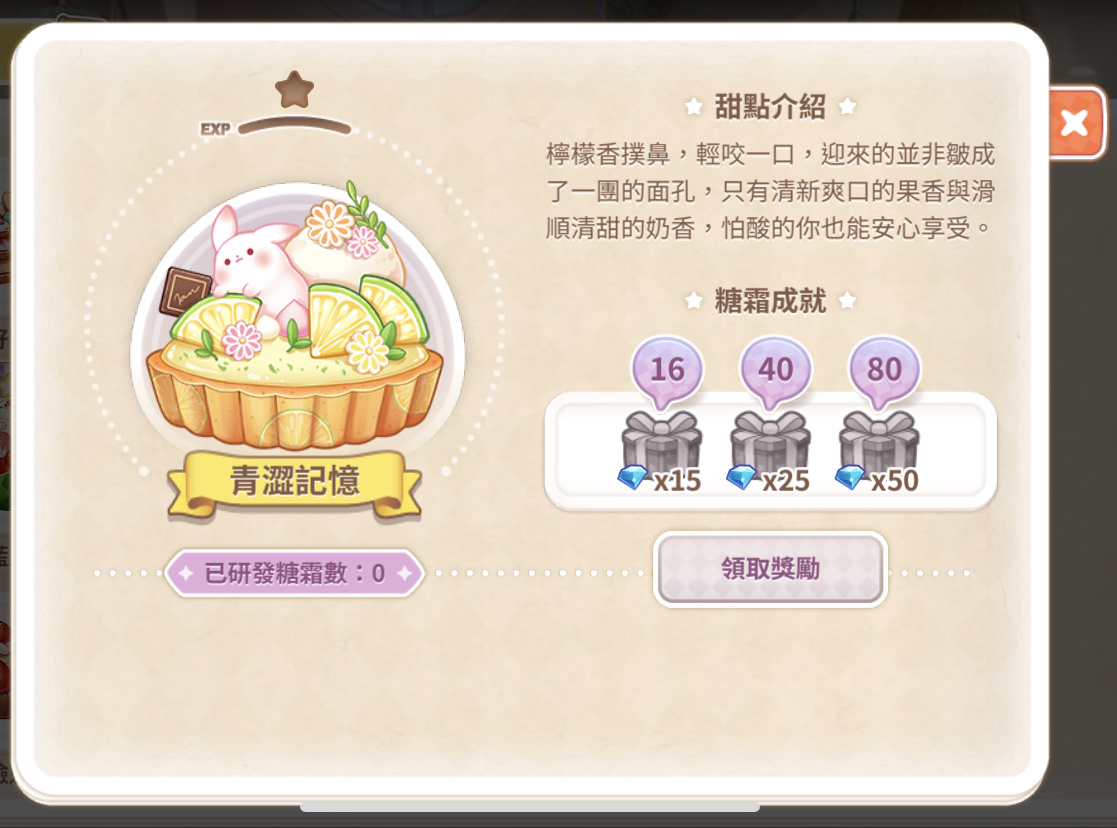Select the 16 frosting milestone bubble

[667, 372]
